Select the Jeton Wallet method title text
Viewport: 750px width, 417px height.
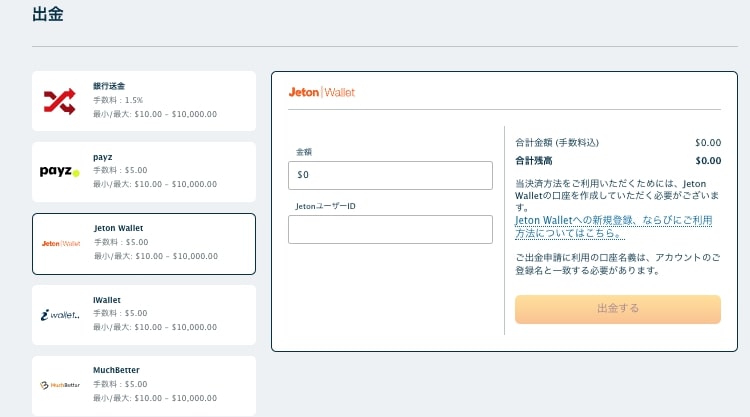119,228
